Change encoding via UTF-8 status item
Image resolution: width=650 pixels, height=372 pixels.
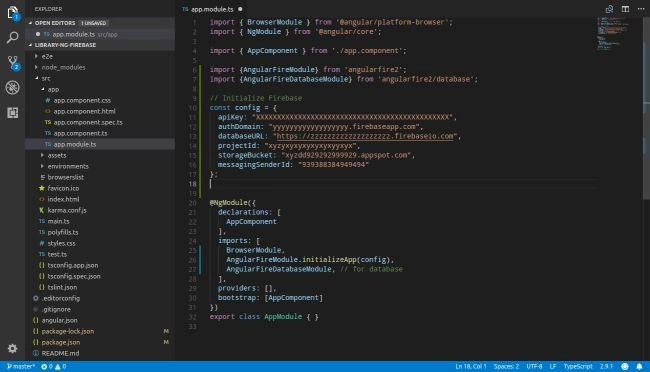(534, 366)
